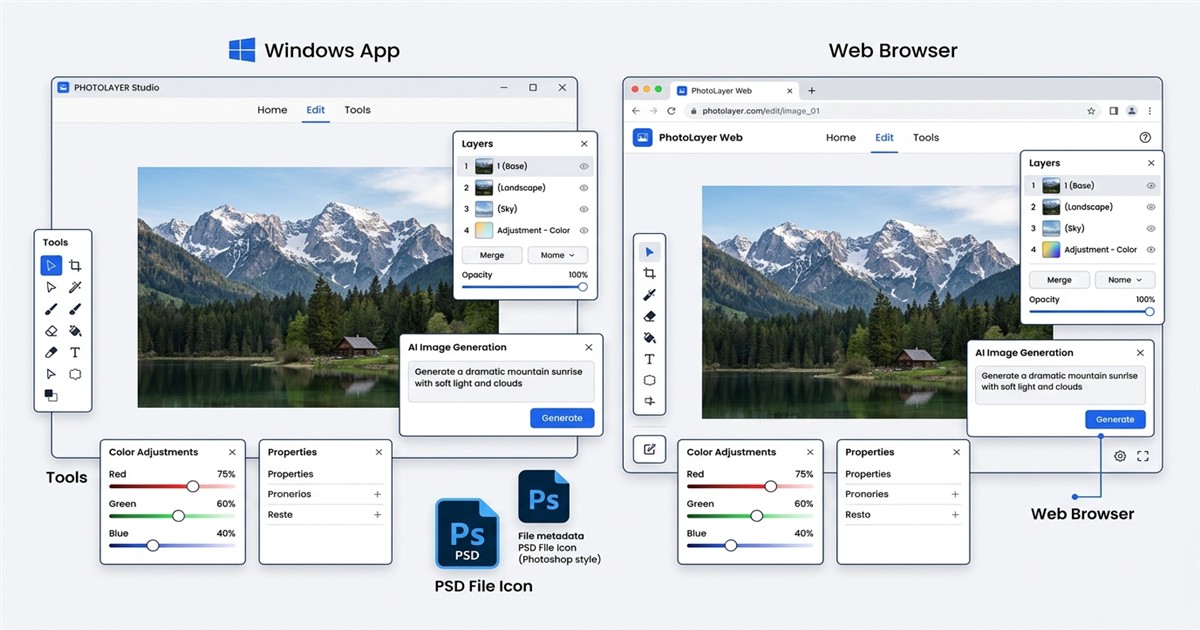Hide layer 1 (Base) in Windows Layers panel
The image size is (1200, 630).
[x=584, y=166]
